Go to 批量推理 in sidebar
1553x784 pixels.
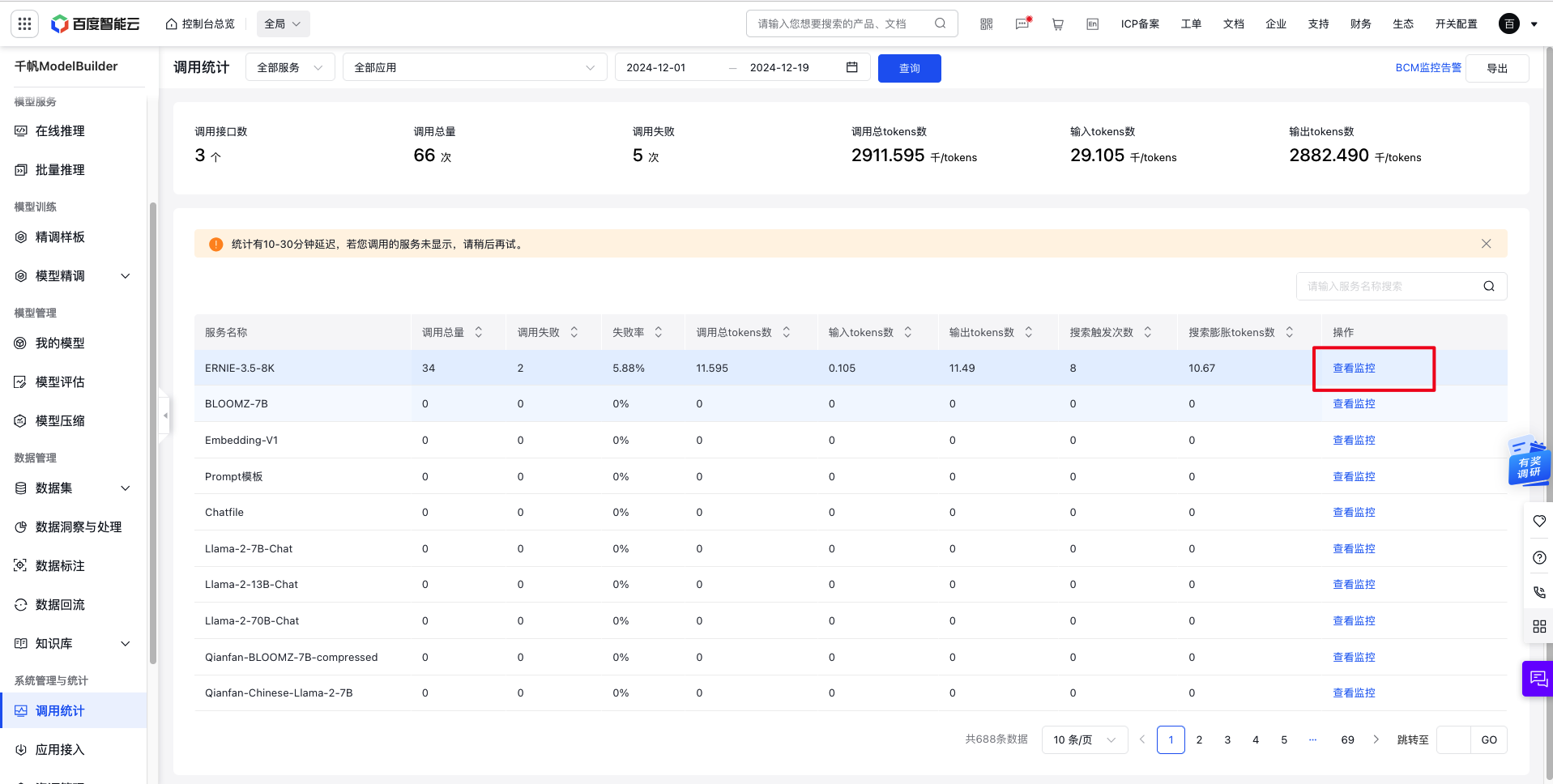(x=60, y=170)
